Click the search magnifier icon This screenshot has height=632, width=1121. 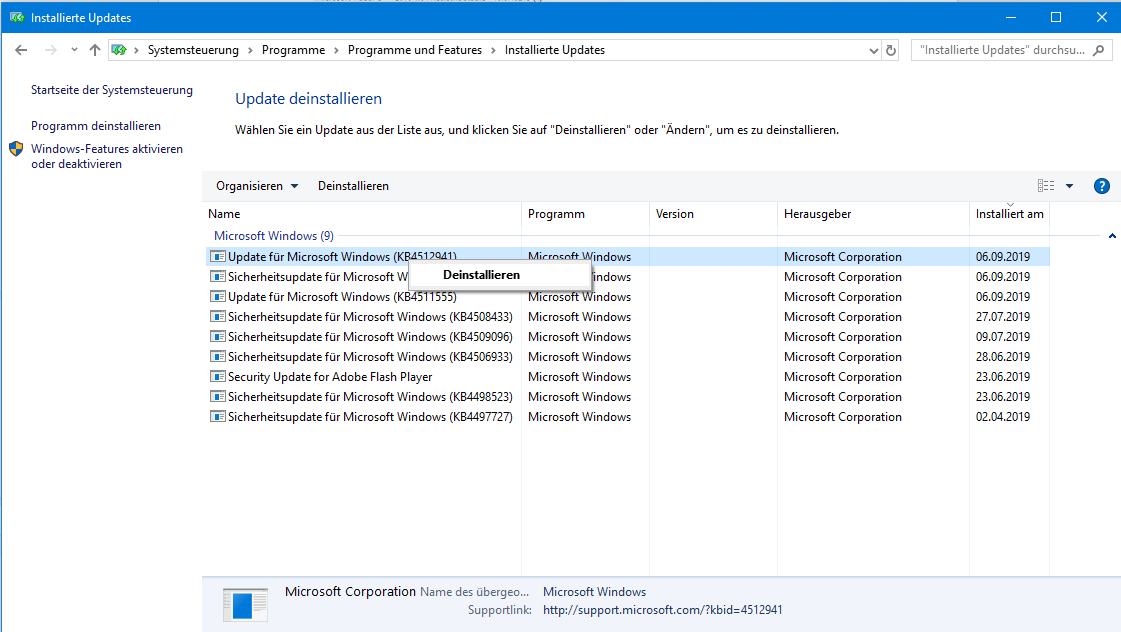(1099, 50)
